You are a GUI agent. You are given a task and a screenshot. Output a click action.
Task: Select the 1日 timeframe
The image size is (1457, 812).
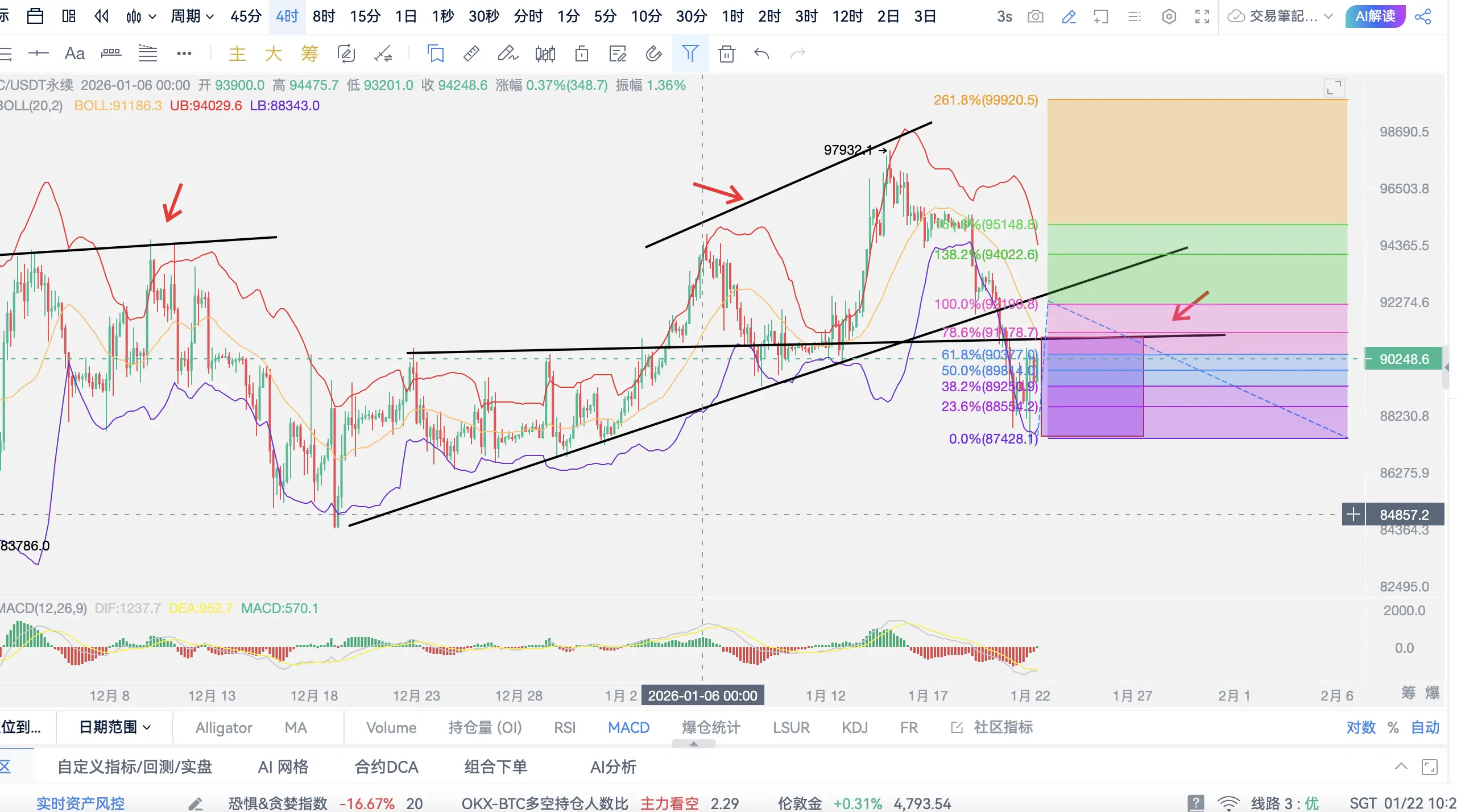click(x=406, y=16)
